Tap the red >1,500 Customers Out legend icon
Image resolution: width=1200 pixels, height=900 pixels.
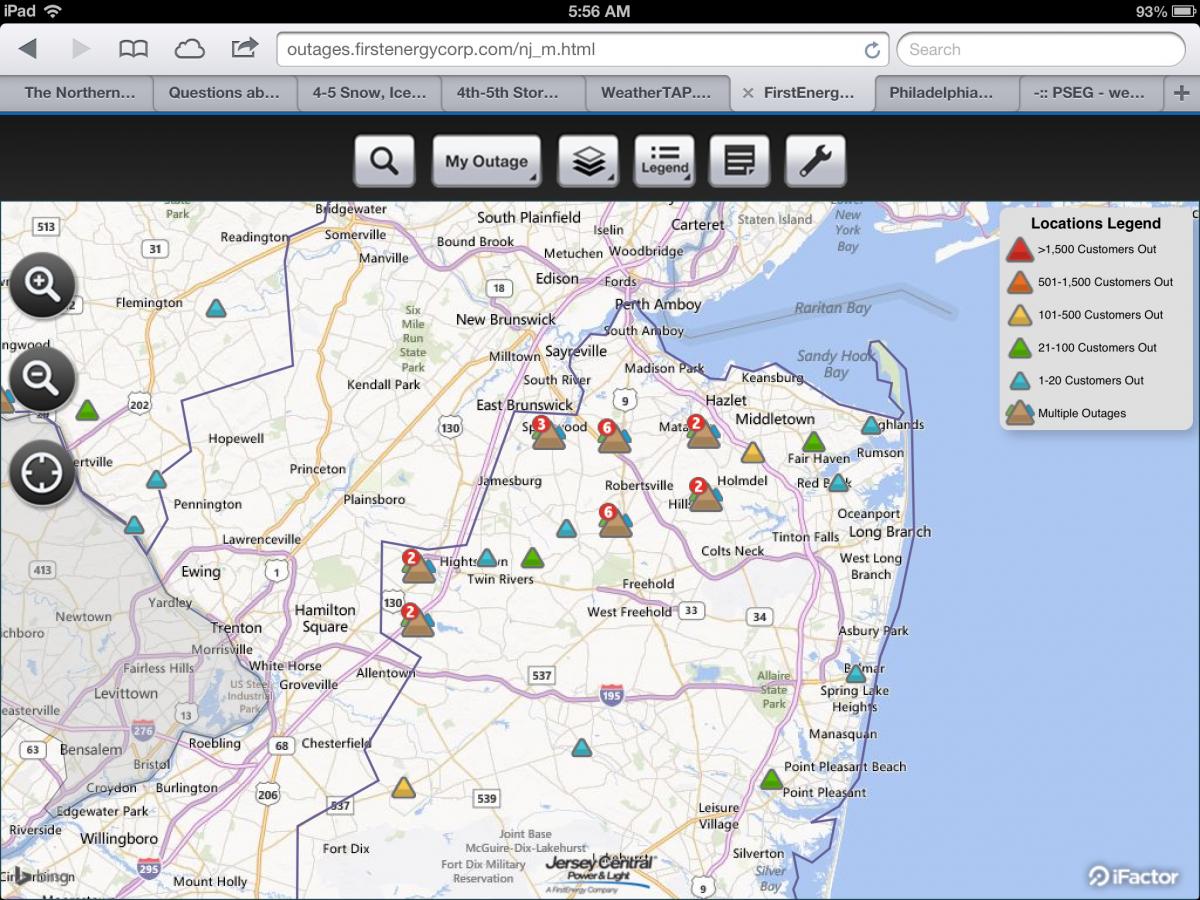pyautogui.click(x=1019, y=249)
